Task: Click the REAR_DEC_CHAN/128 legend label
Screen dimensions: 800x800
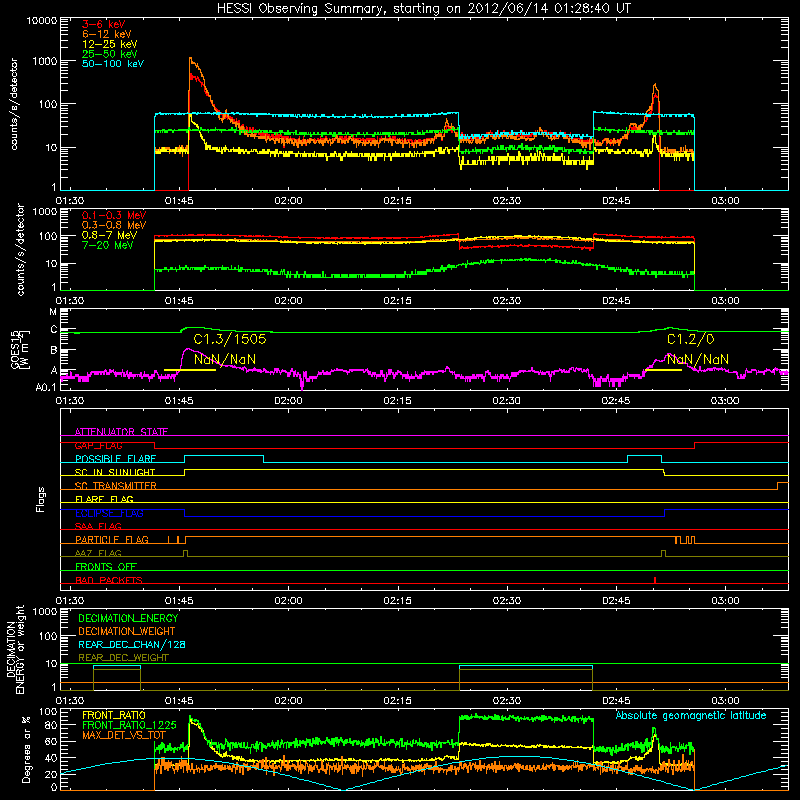Action: [132, 644]
